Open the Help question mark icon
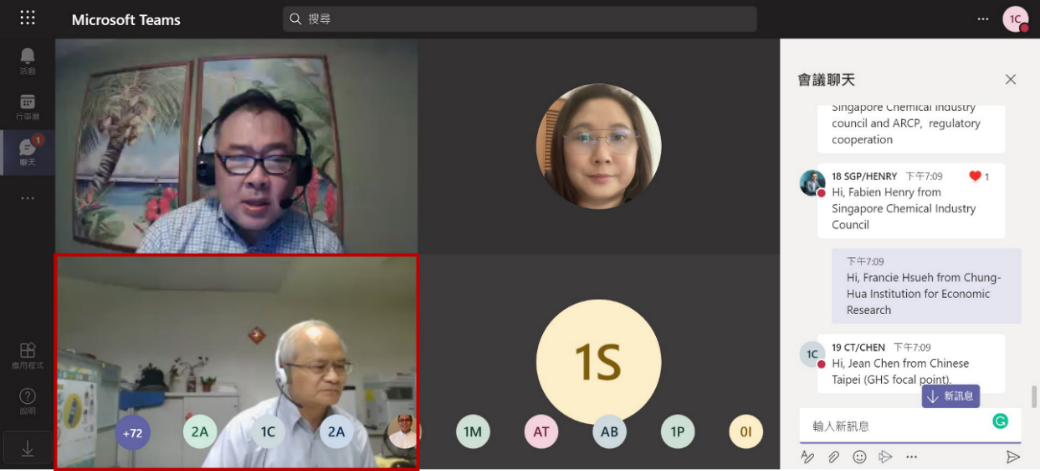Image resolution: width=1040 pixels, height=471 pixels. click(x=27, y=400)
